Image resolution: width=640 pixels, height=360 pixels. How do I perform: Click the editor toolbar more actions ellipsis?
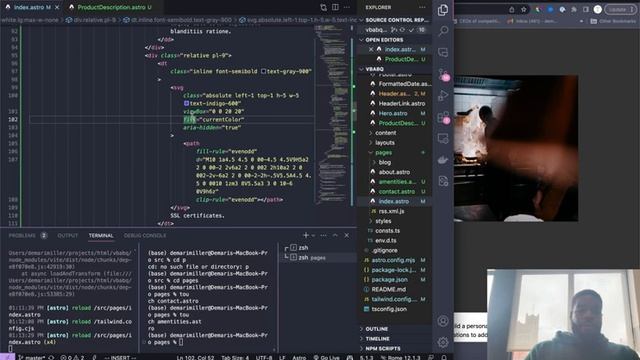(x=347, y=7)
